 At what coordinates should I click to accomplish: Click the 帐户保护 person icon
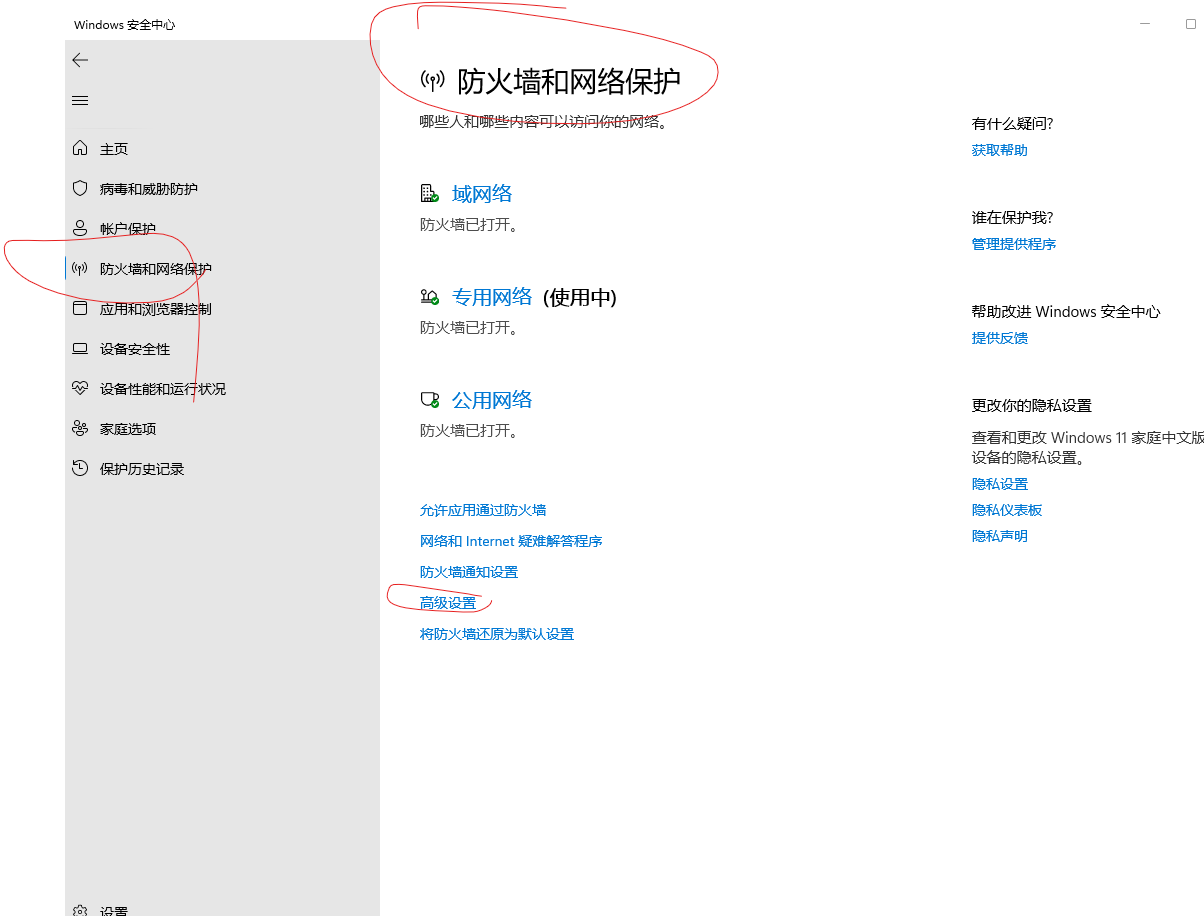[80, 228]
